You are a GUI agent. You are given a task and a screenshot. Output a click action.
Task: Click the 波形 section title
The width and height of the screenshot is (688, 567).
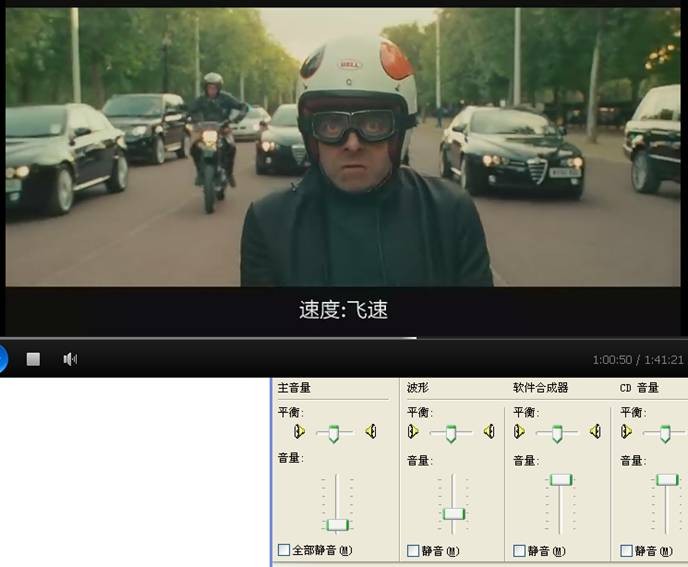pyautogui.click(x=418, y=388)
